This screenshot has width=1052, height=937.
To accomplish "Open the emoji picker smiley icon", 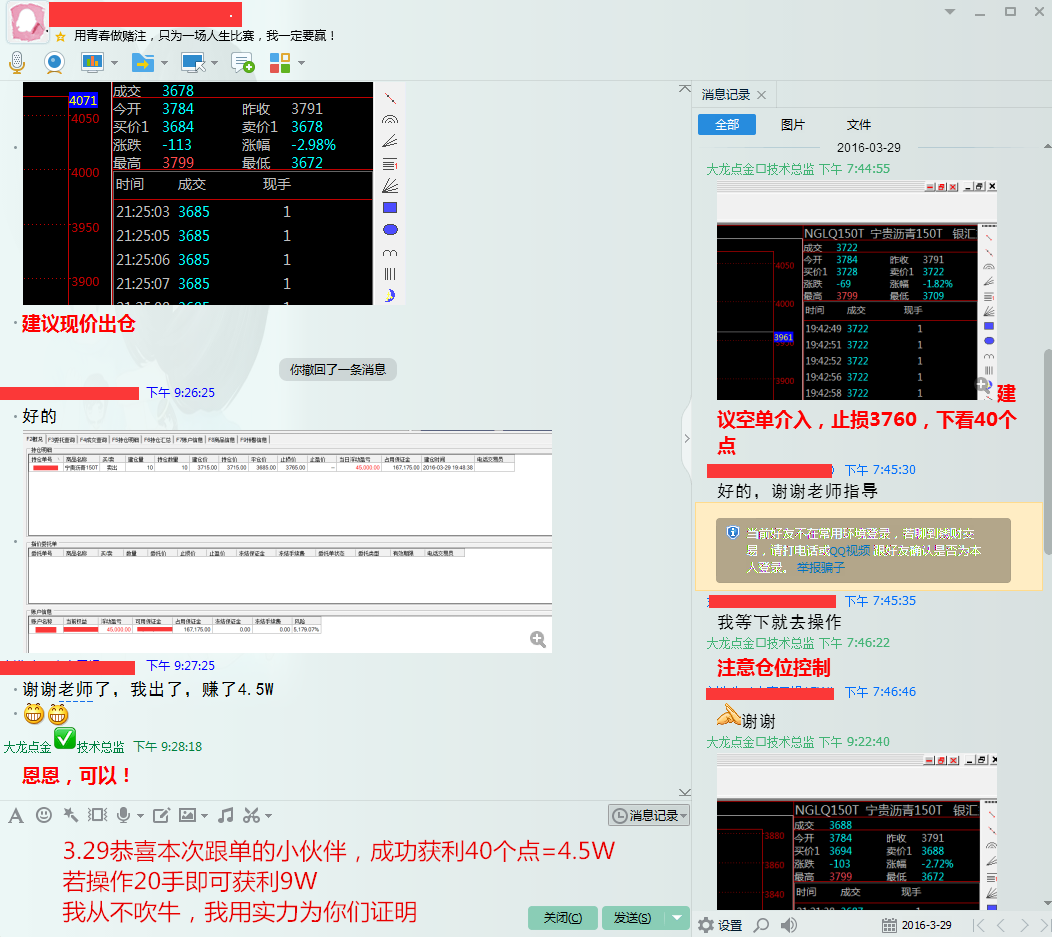I will 44,815.
